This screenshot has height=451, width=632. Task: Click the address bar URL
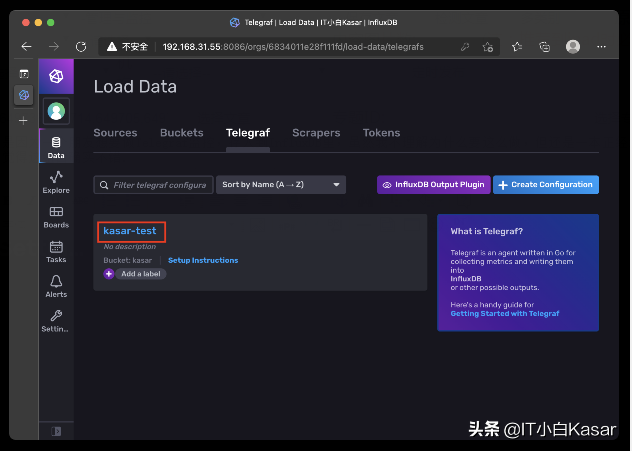(x=293, y=47)
